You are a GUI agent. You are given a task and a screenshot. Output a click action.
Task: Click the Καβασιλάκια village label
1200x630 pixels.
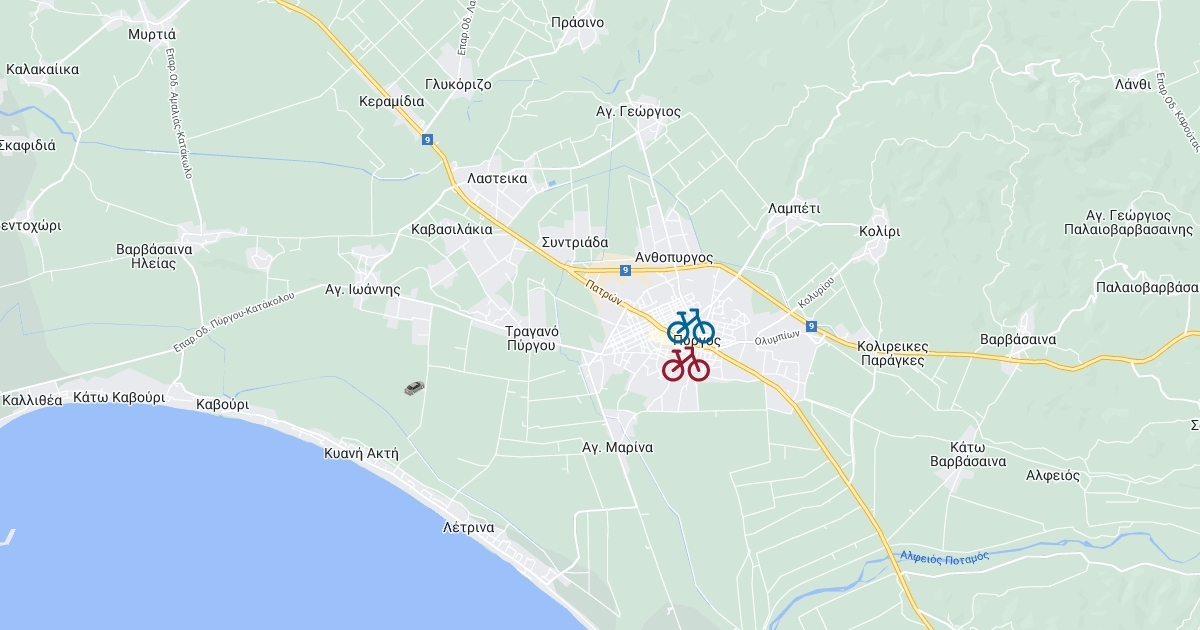point(452,229)
